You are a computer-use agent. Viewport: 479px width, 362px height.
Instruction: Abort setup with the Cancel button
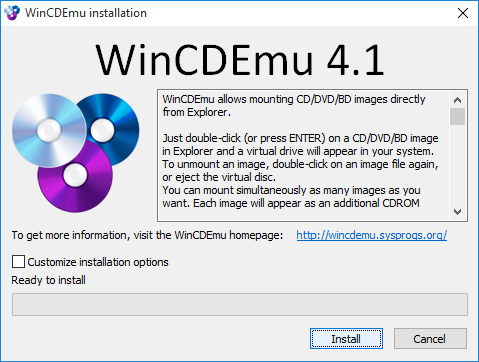pyautogui.click(x=430, y=339)
